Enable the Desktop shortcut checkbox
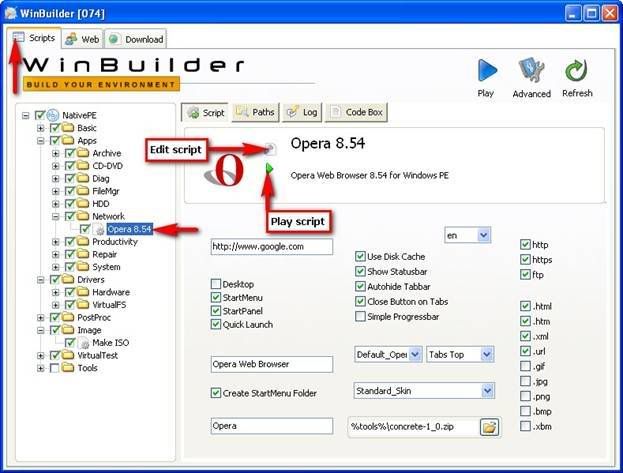This screenshot has width=623, height=473. click(x=216, y=284)
